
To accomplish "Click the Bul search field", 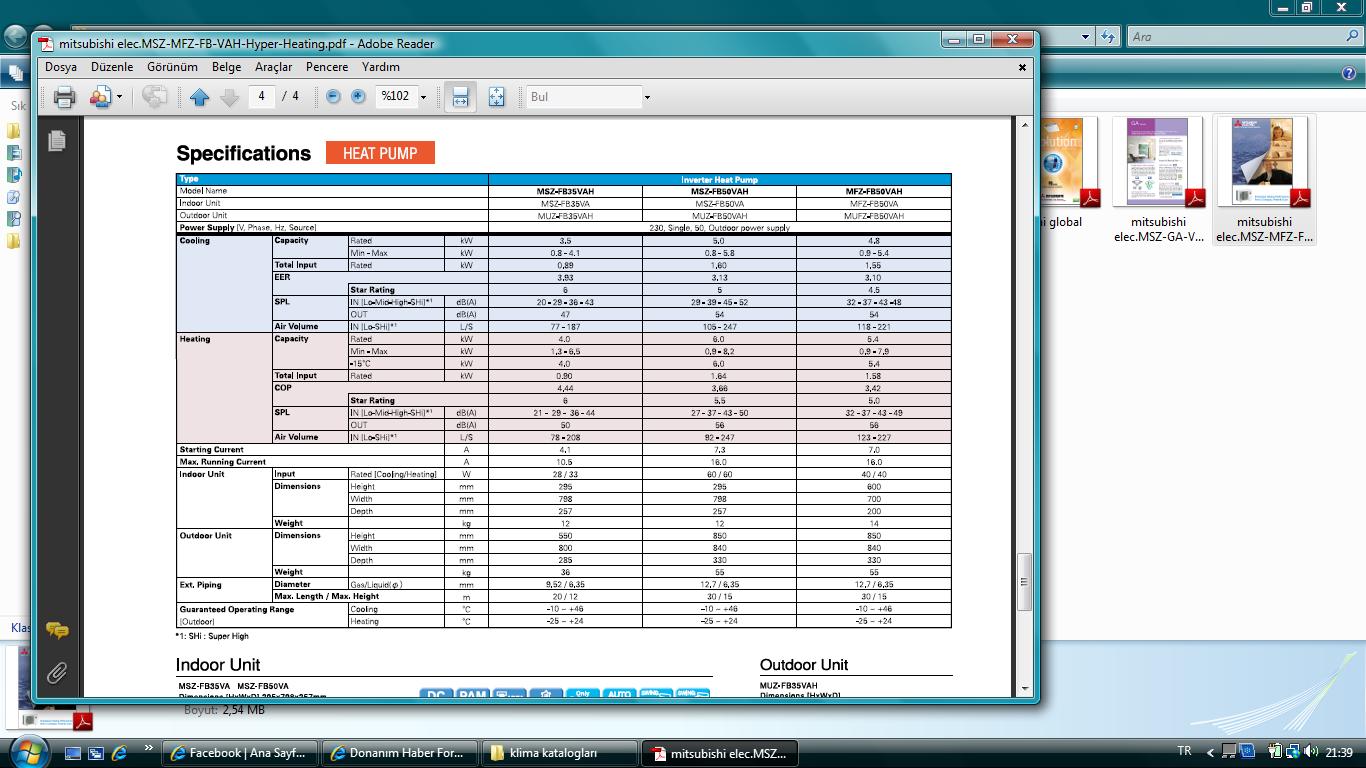I will point(584,97).
